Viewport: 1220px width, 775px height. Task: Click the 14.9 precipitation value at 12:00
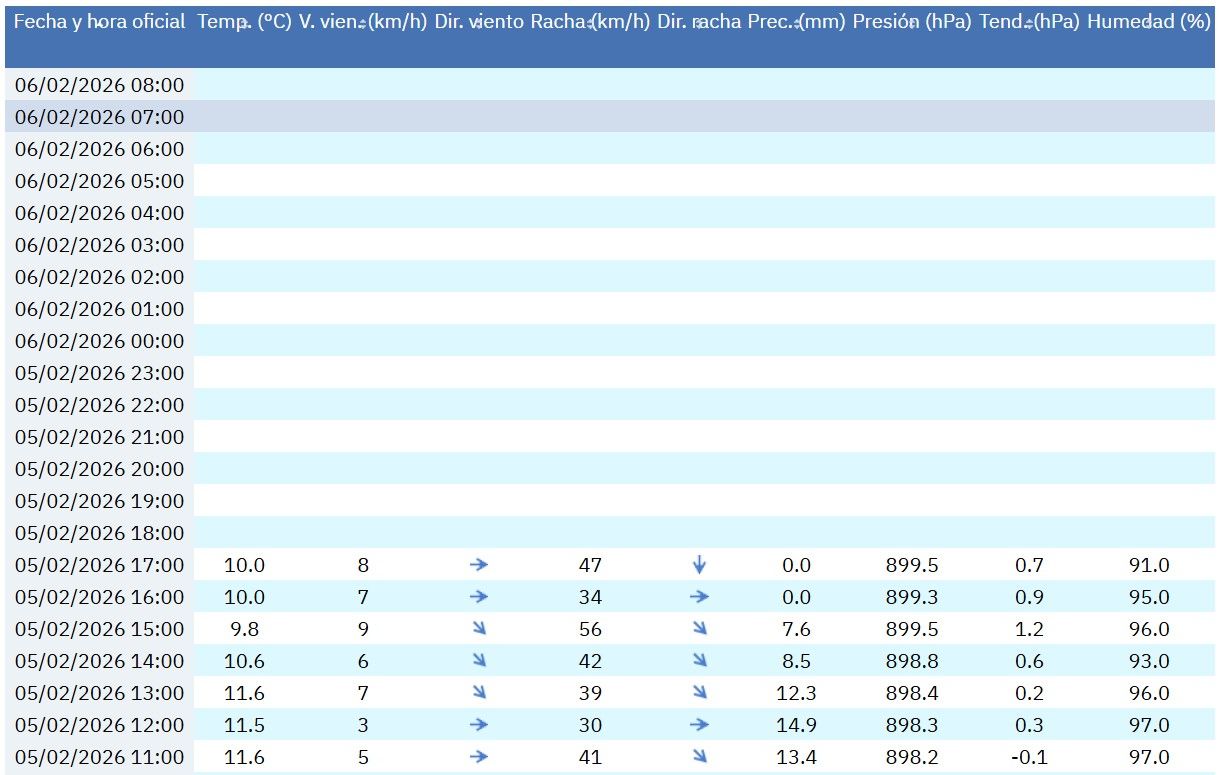click(796, 725)
